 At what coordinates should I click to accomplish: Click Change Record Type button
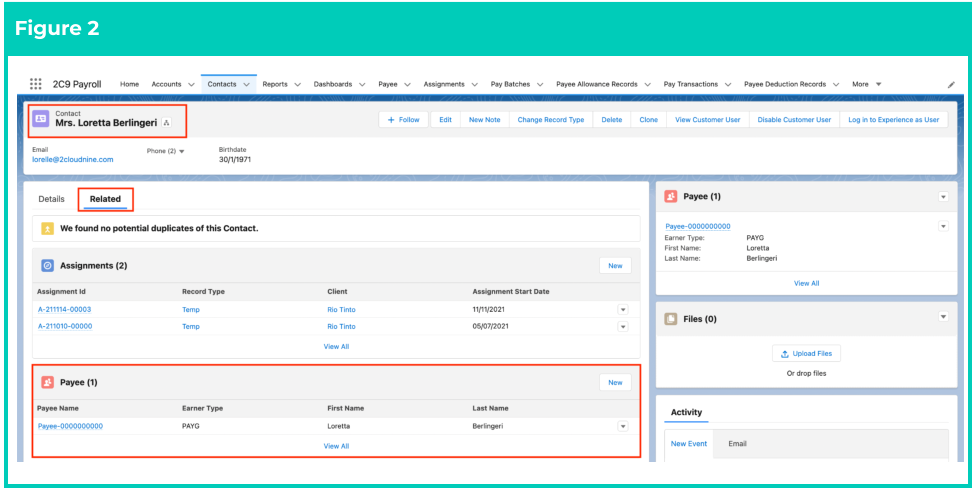click(551, 120)
